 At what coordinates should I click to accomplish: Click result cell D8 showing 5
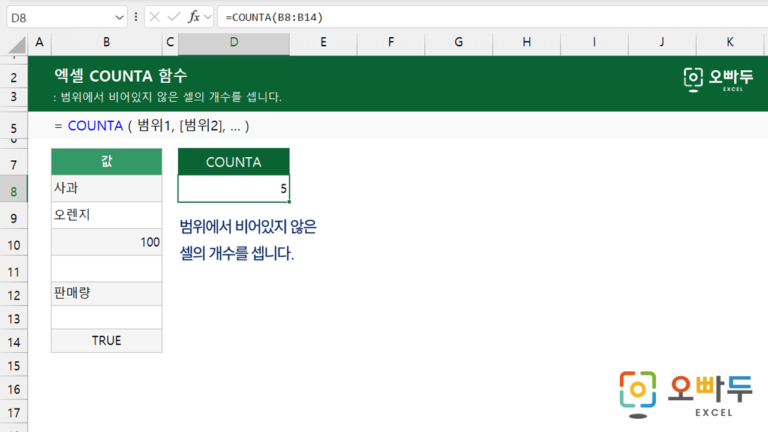click(234, 189)
